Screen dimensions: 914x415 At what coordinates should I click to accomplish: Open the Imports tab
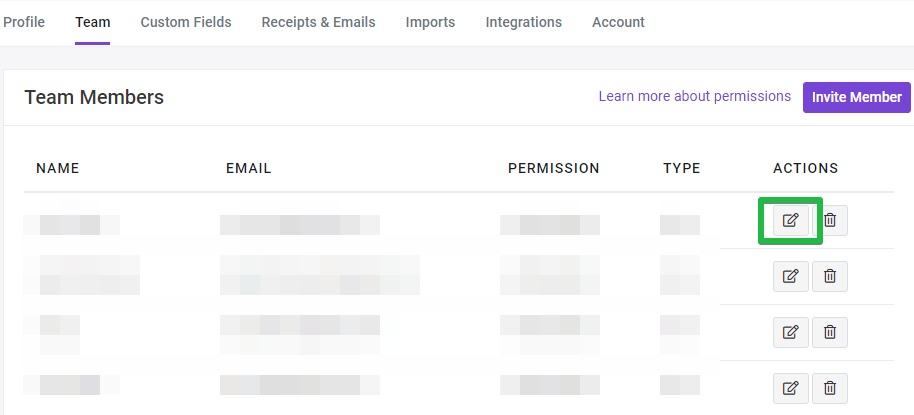click(430, 22)
